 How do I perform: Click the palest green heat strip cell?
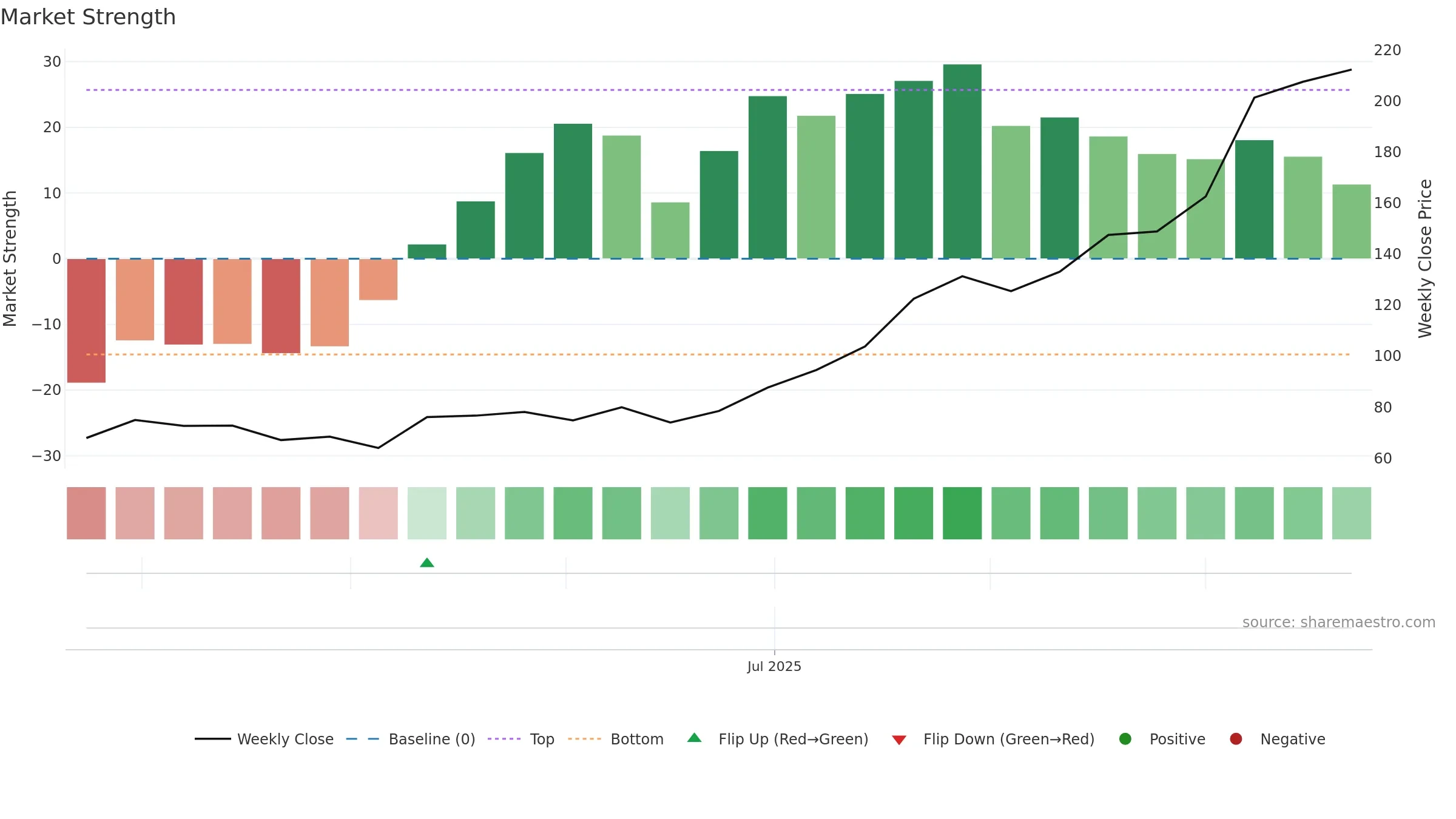coord(427,513)
